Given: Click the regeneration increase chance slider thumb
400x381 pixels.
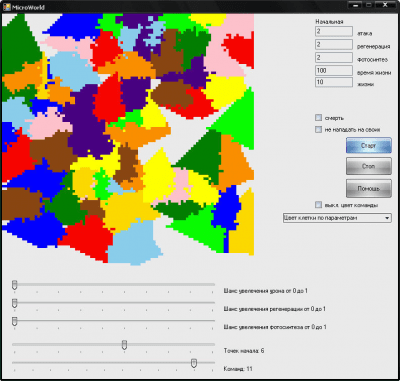Looking at the screenshot, I should (x=15, y=303).
